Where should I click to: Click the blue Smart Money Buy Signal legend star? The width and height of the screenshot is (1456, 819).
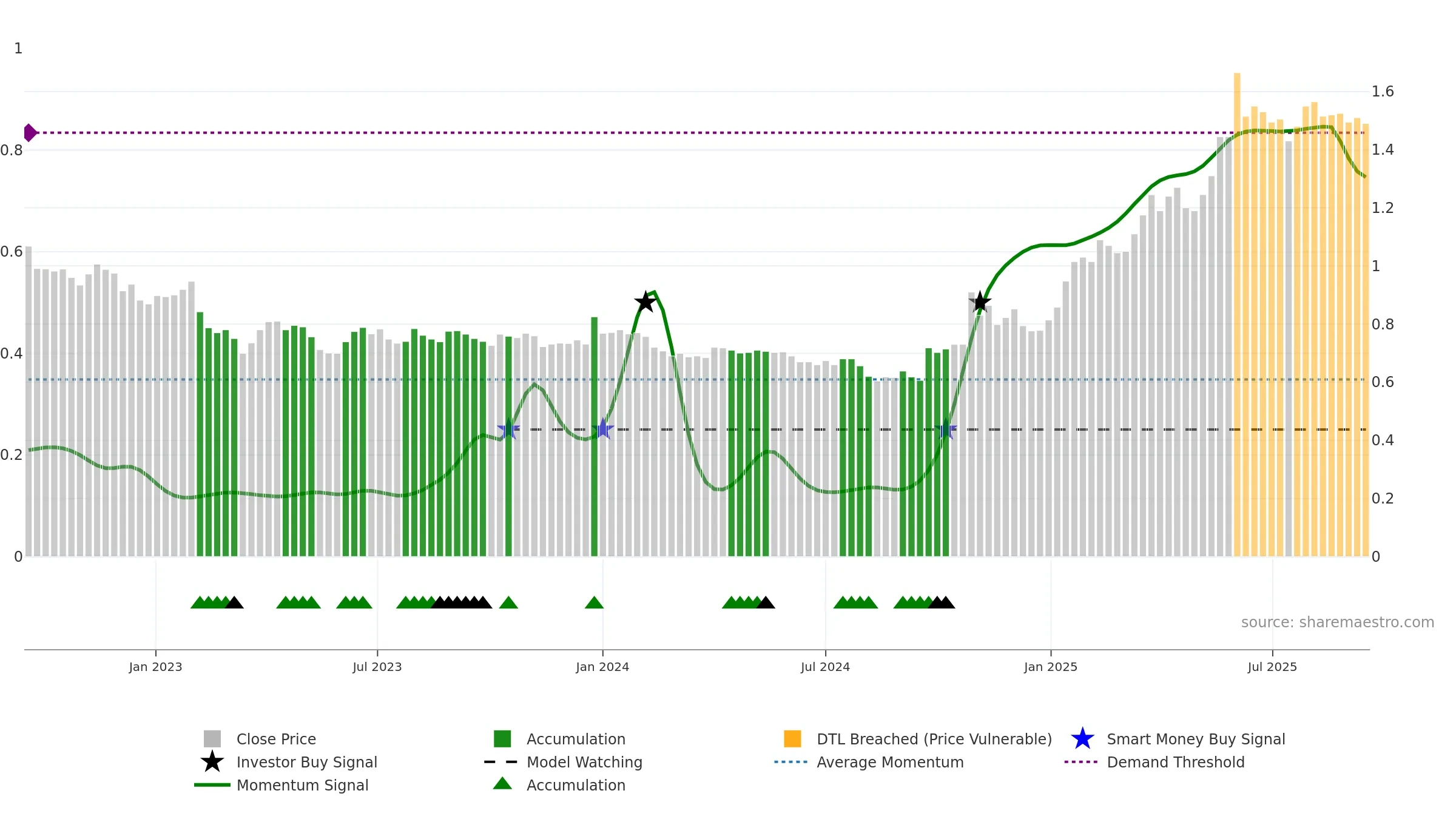tap(1082, 739)
